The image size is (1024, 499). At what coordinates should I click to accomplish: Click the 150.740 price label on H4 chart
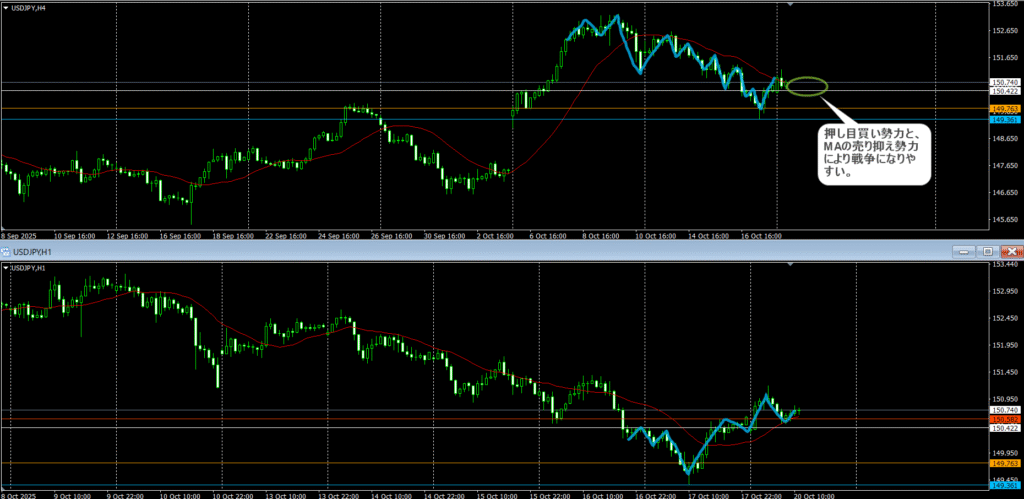click(1004, 82)
